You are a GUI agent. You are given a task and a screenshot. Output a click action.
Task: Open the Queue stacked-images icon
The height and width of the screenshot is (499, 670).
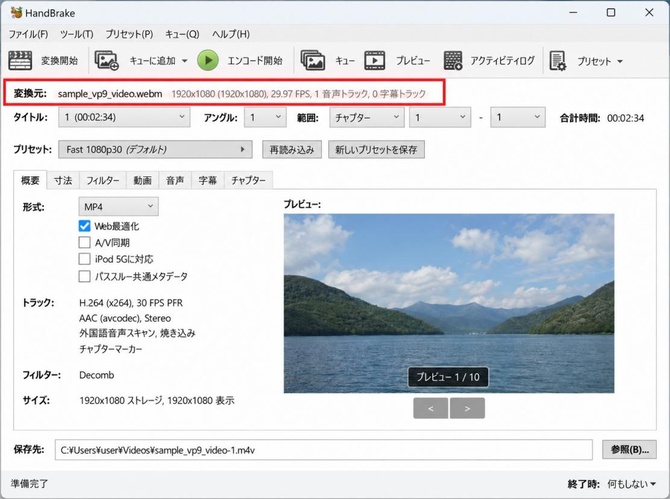point(313,60)
